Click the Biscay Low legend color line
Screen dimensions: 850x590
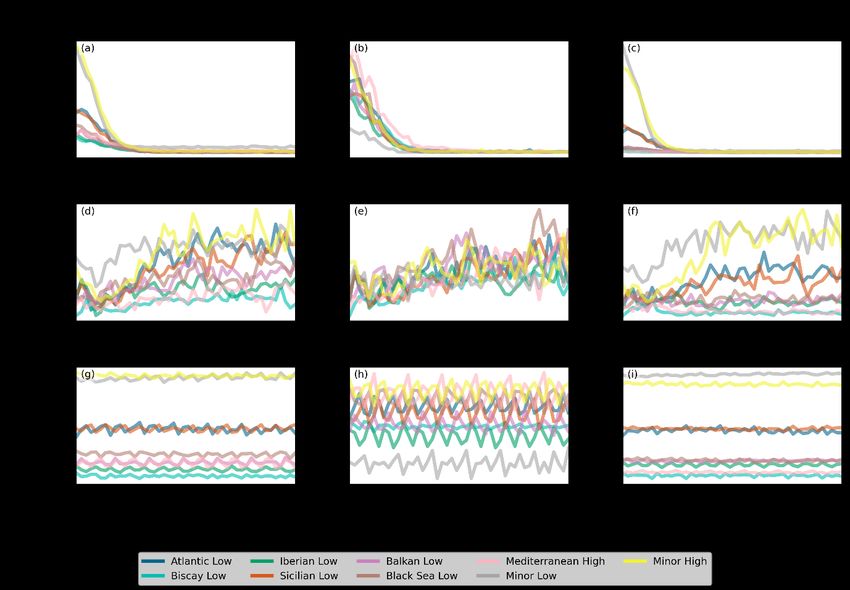pos(153,576)
